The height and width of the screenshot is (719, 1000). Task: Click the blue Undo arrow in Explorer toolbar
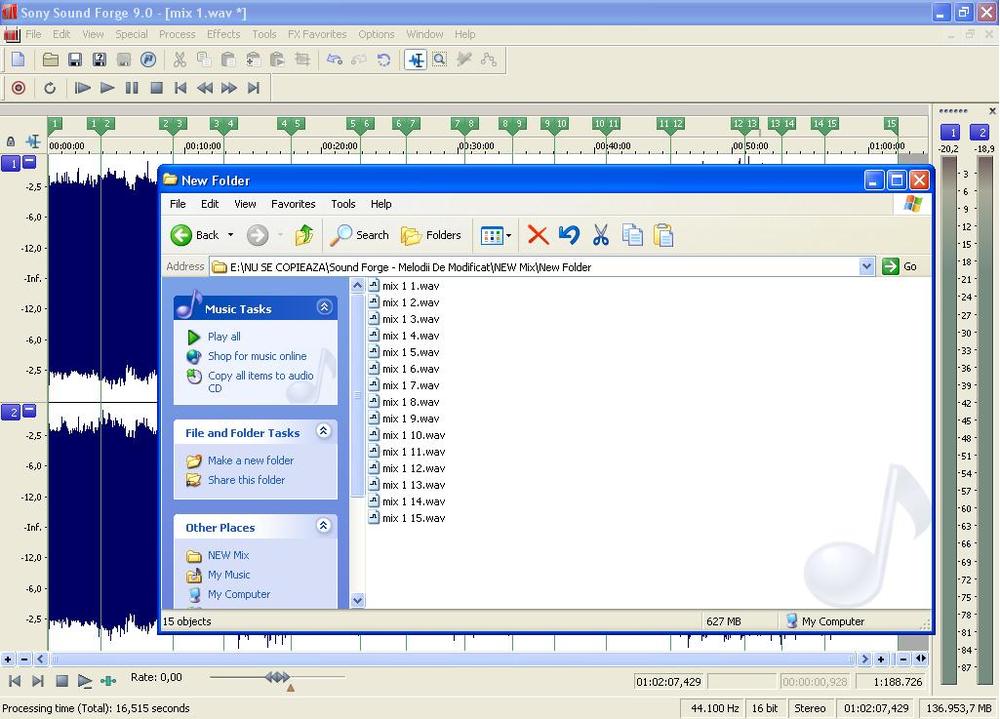(570, 235)
